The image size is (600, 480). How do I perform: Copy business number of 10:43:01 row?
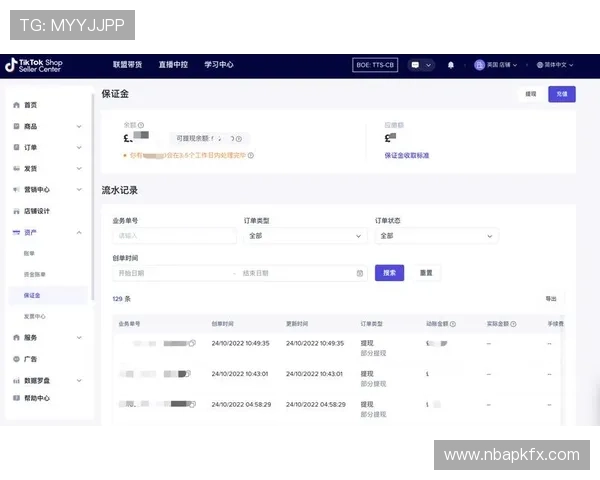click(x=188, y=374)
